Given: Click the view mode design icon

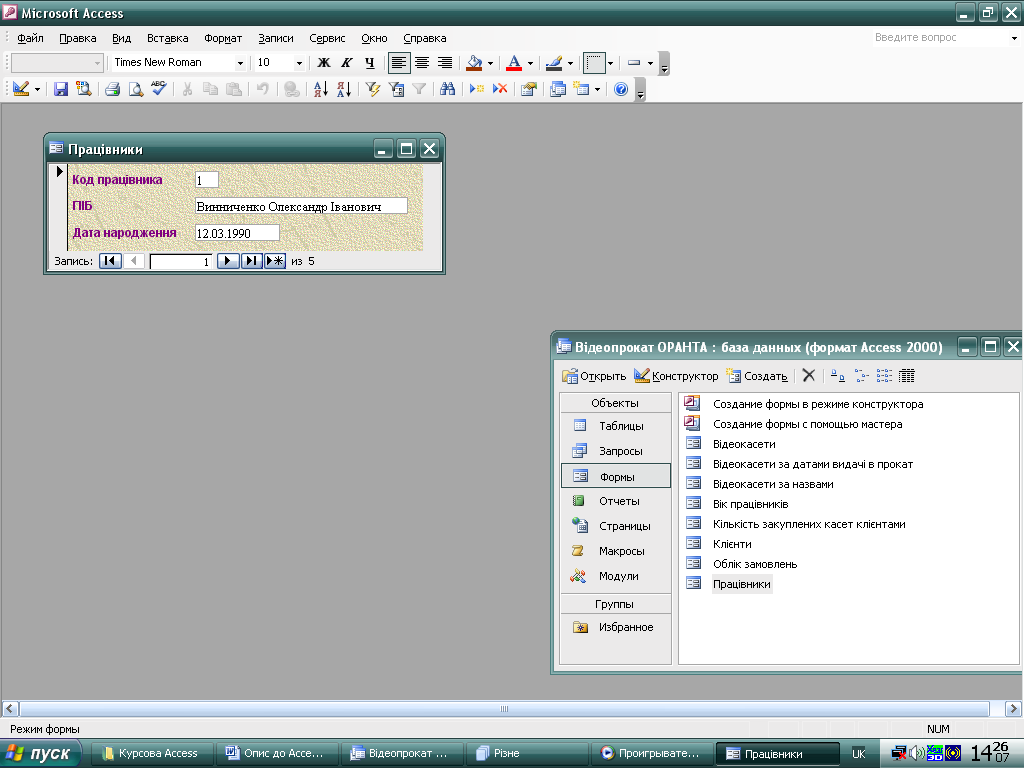Looking at the screenshot, I should pyautogui.click(x=21, y=89).
